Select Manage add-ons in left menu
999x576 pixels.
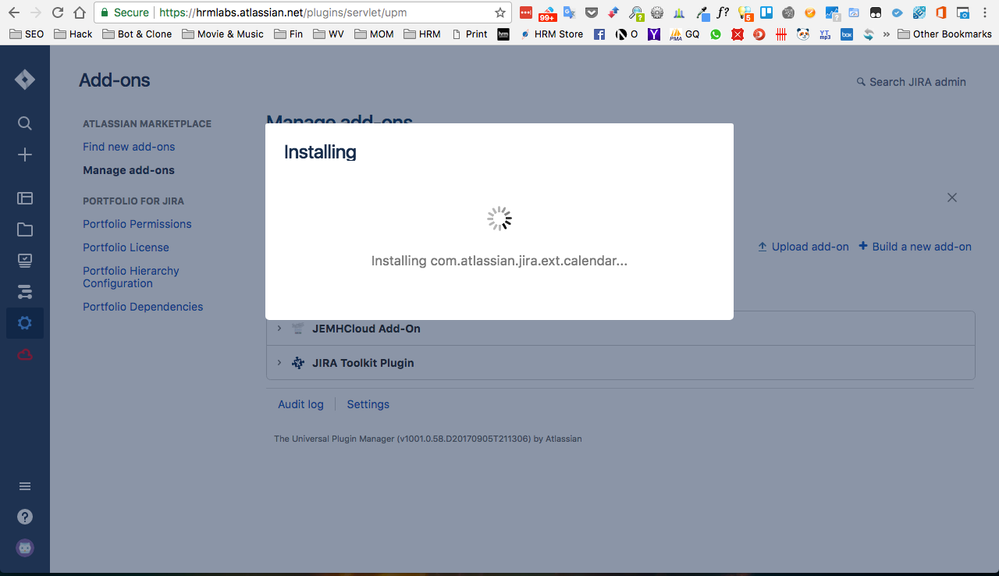point(129,170)
